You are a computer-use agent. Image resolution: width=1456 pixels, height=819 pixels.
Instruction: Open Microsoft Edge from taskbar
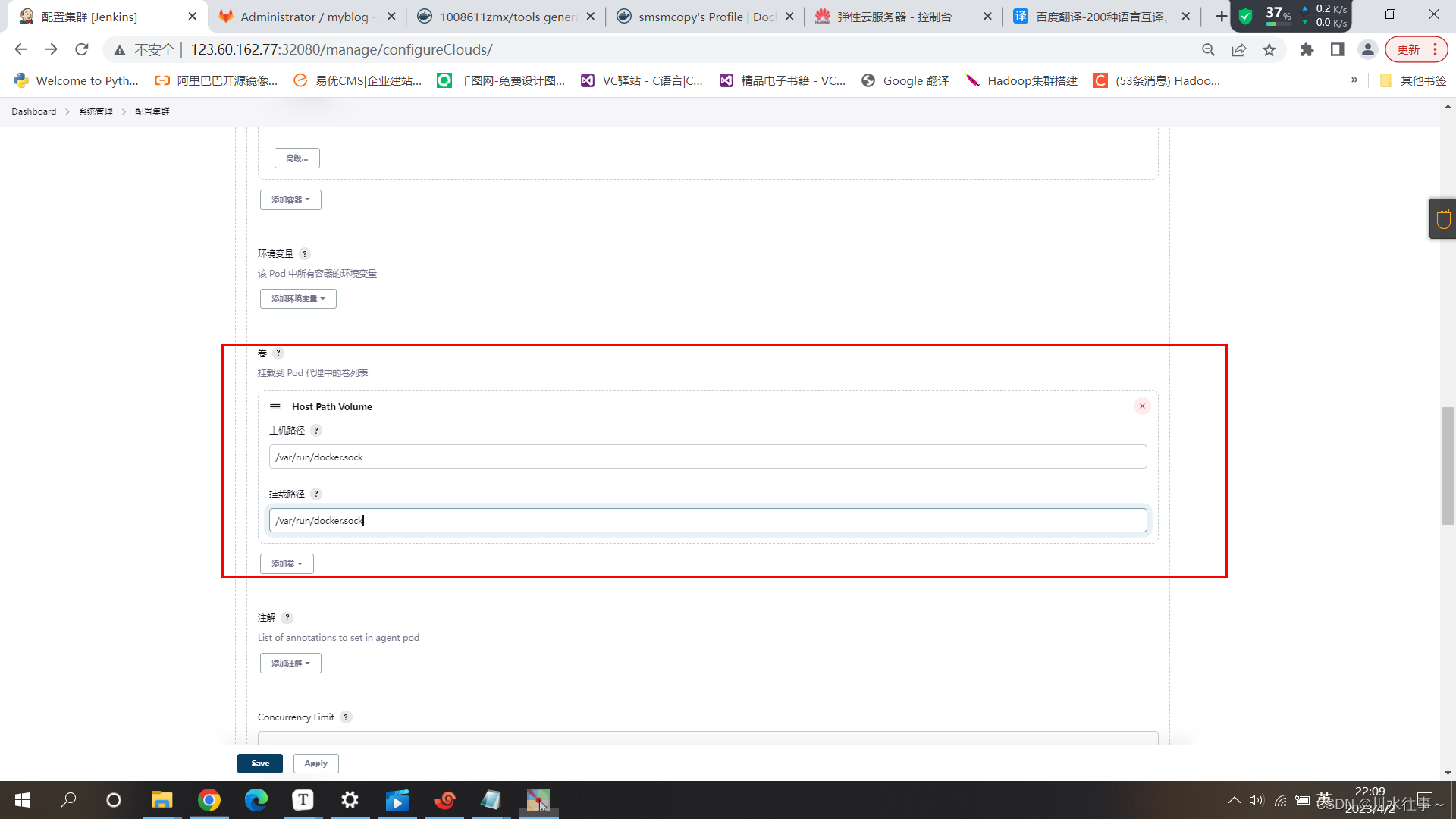[x=256, y=800]
